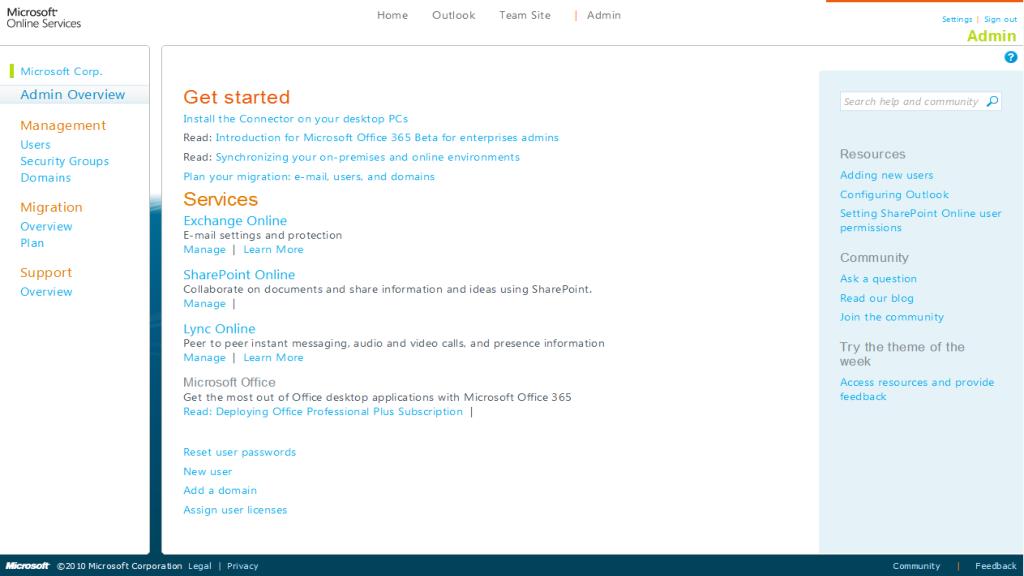Screen dimensions: 1024x576
Task: Open Admin Overview in sidebar
Action: pyautogui.click(x=72, y=95)
